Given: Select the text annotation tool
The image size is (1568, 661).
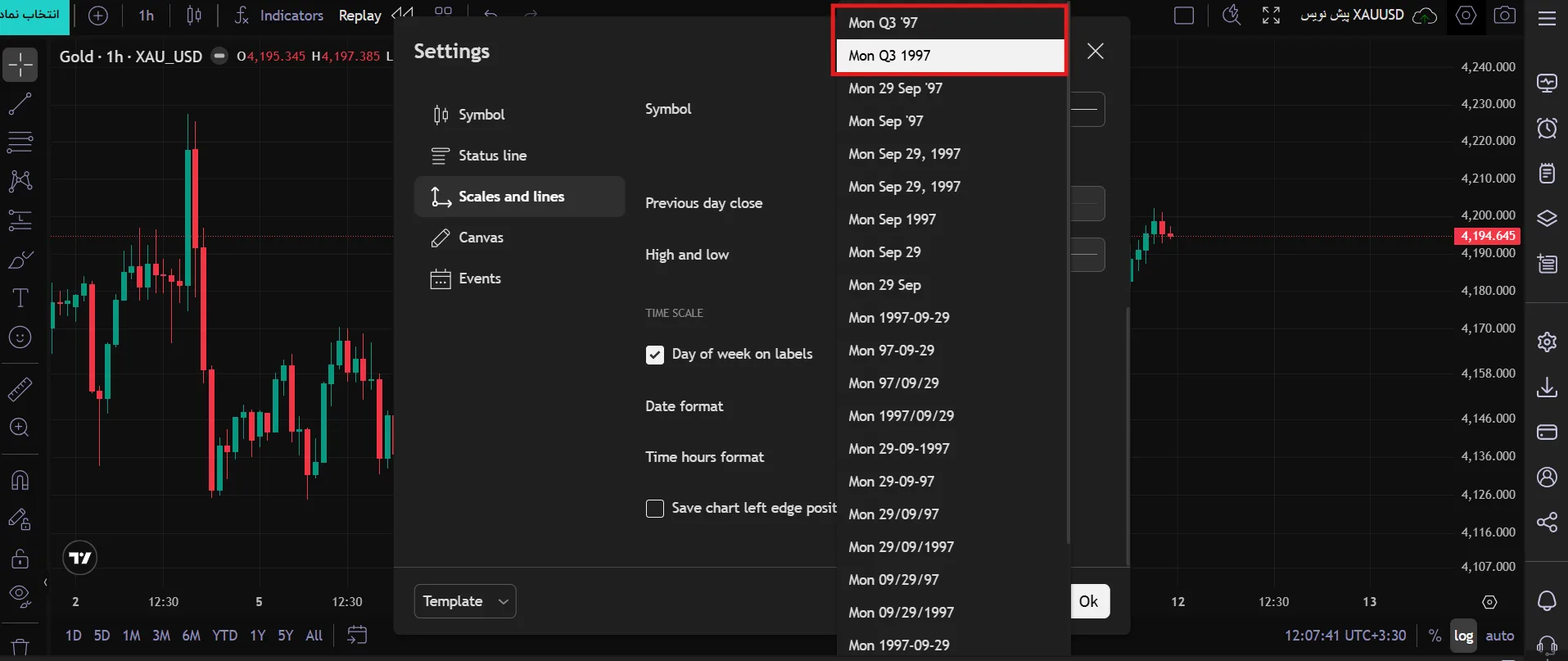Looking at the screenshot, I should [20, 298].
